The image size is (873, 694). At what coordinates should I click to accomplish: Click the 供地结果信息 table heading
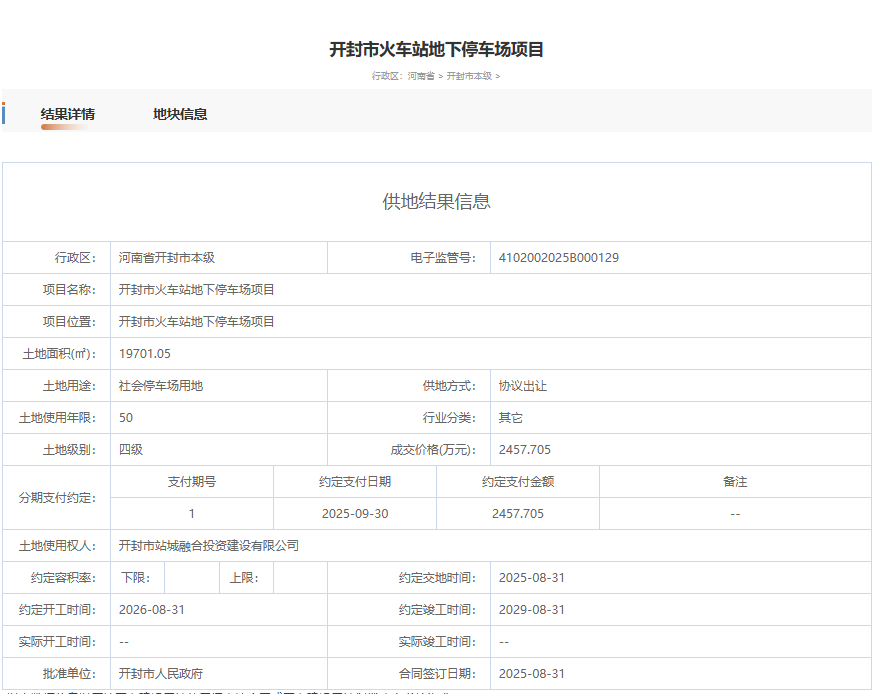(436, 201)
